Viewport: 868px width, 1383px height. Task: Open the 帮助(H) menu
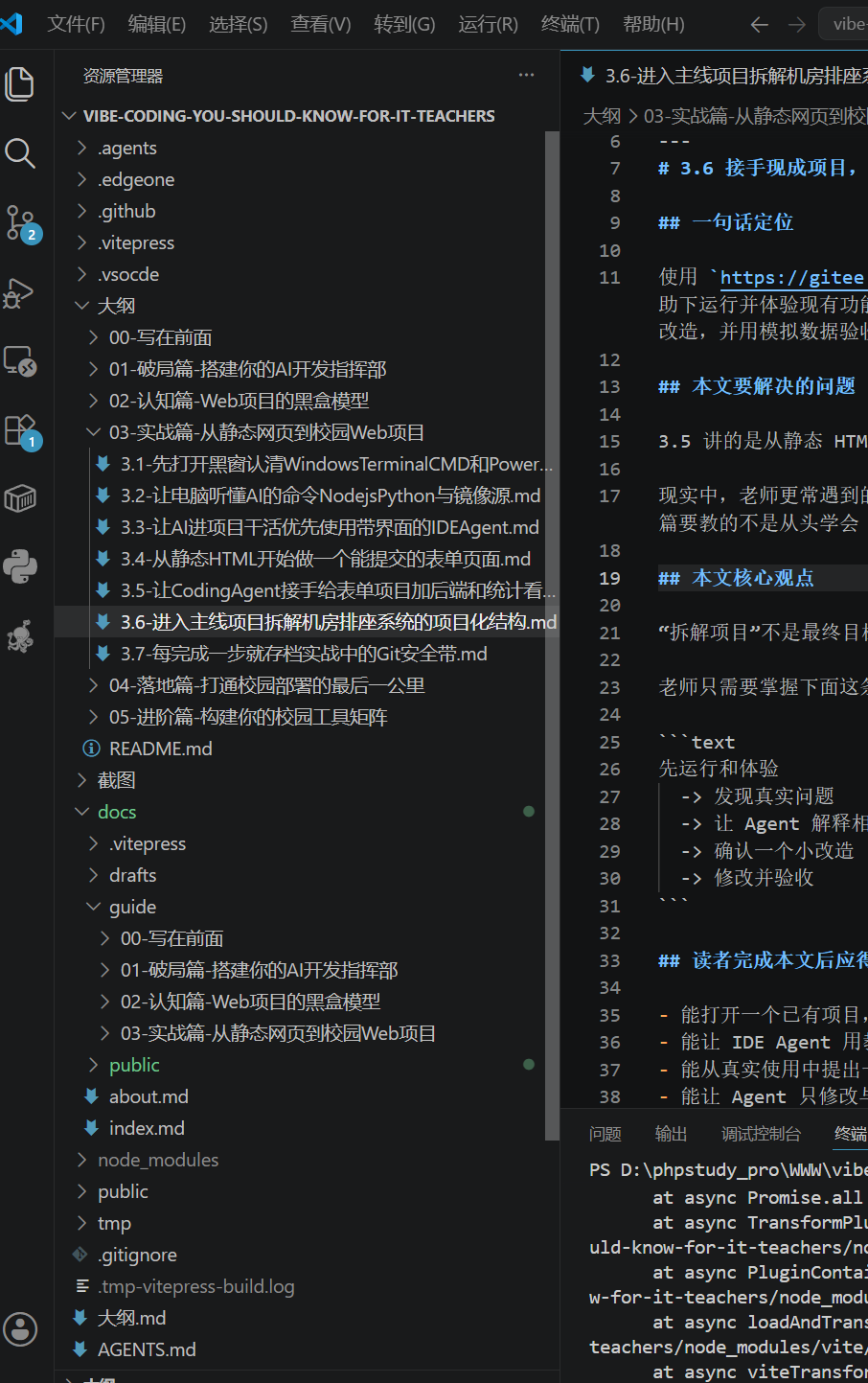click(653, 24)
